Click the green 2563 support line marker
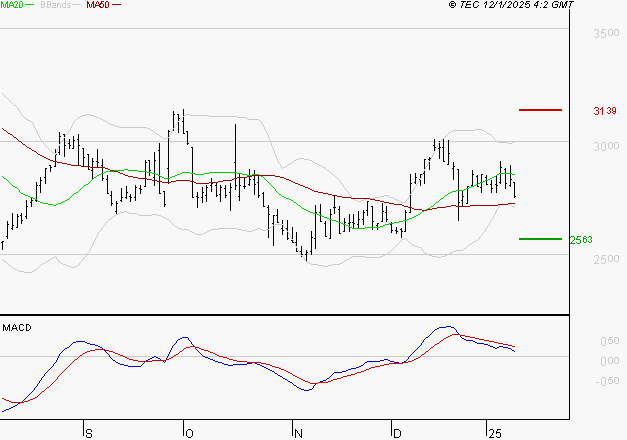Image resolution: width=627 pixels, height=440 pixels. [x=541, y=239]
